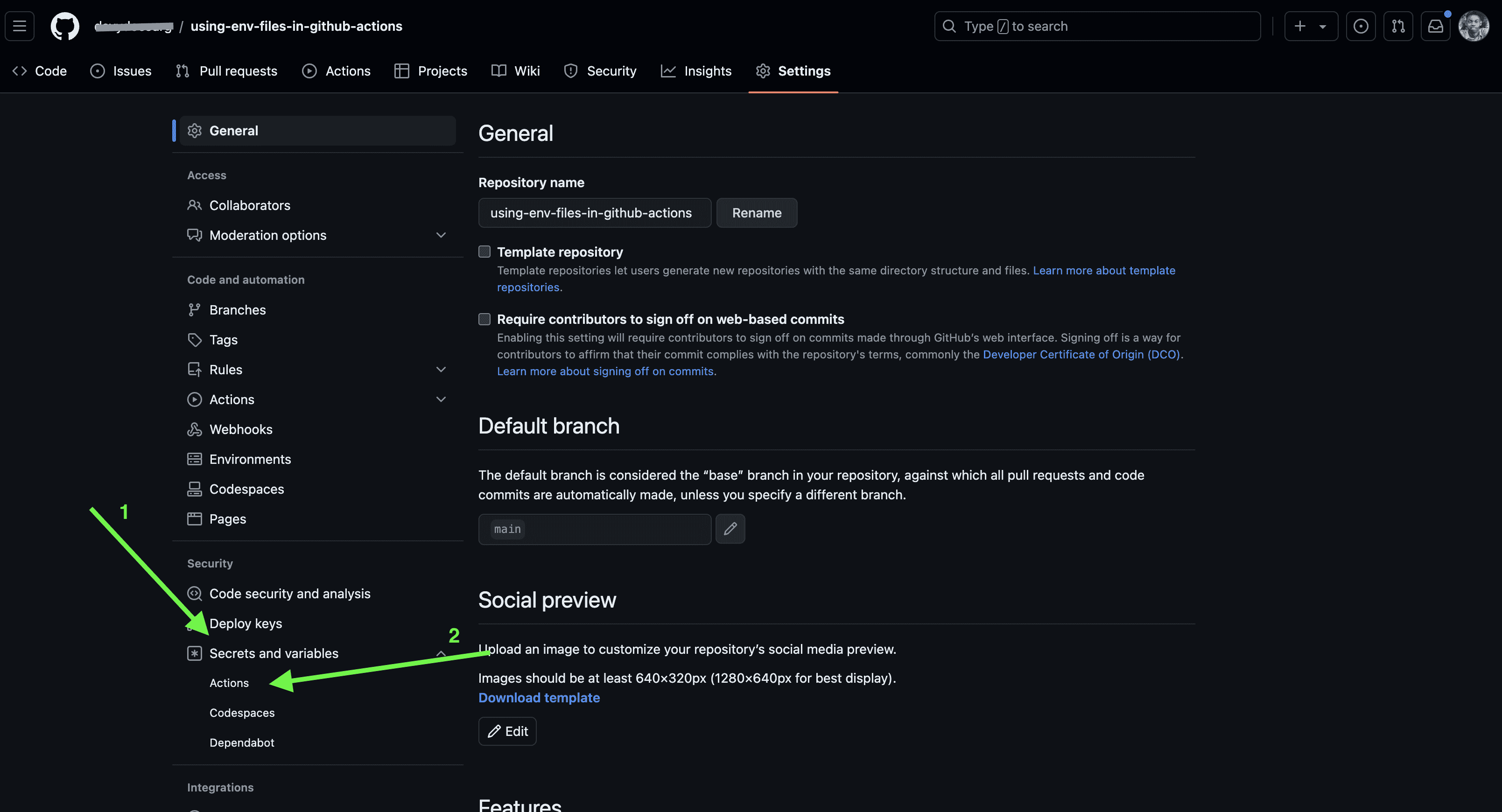The width and height of the screenshot is (1502, 812).
Task: Click the Collaborators people icon
Action: 194,205
